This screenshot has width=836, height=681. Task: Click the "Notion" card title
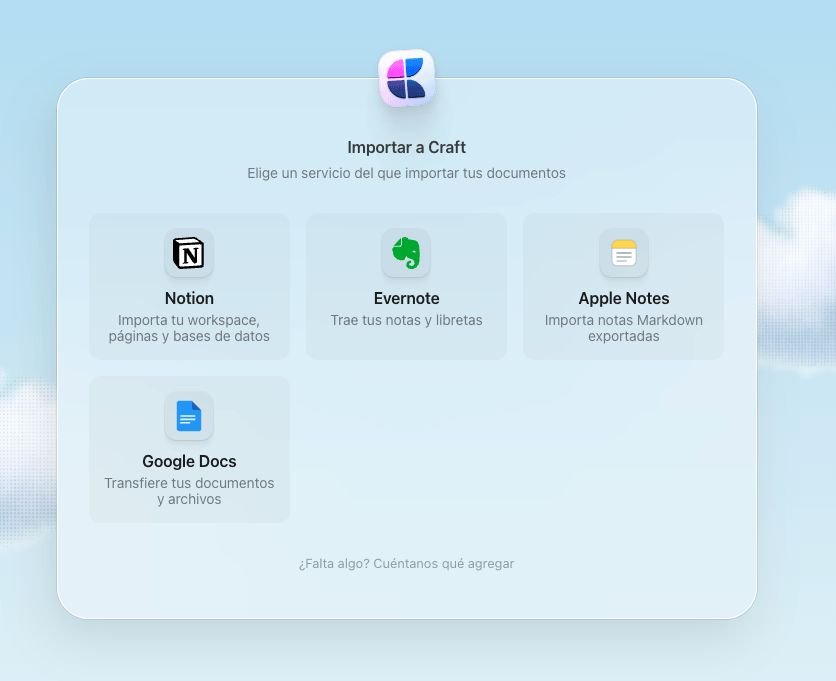coord(189,298)
